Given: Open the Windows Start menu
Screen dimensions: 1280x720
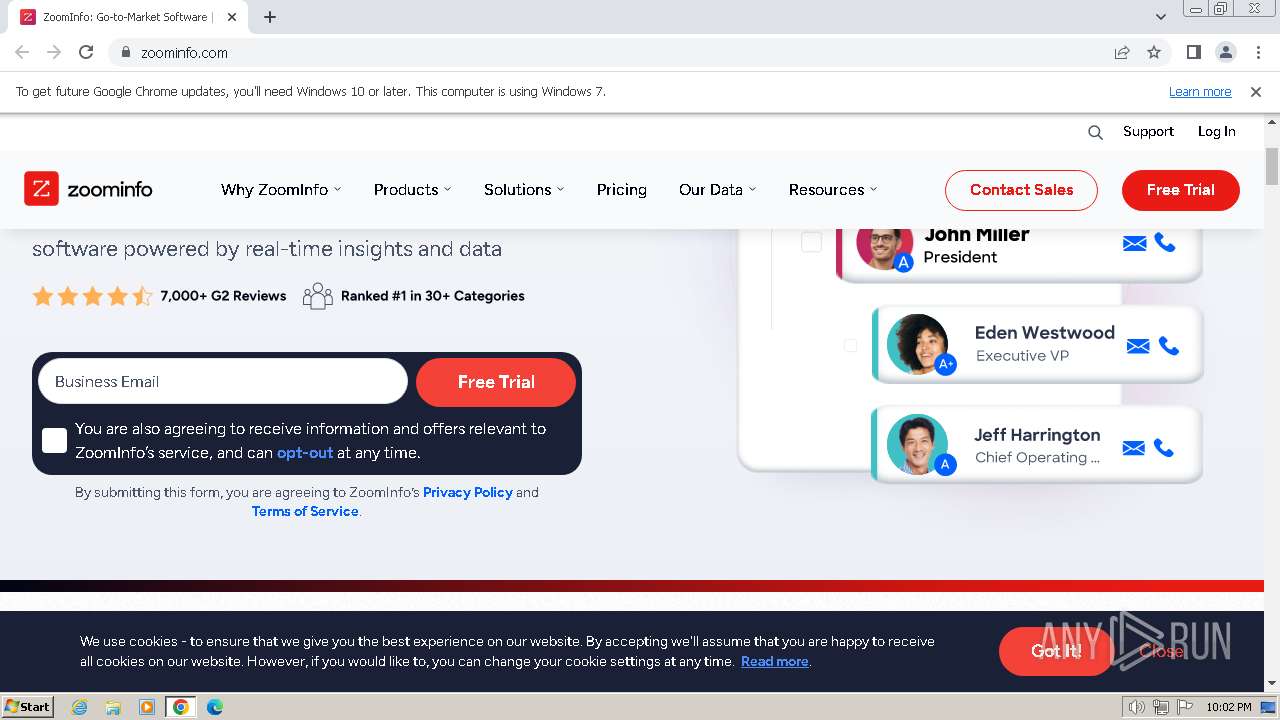Looking at the screenshot, I should pyautogui.click(x=27, y=707).
